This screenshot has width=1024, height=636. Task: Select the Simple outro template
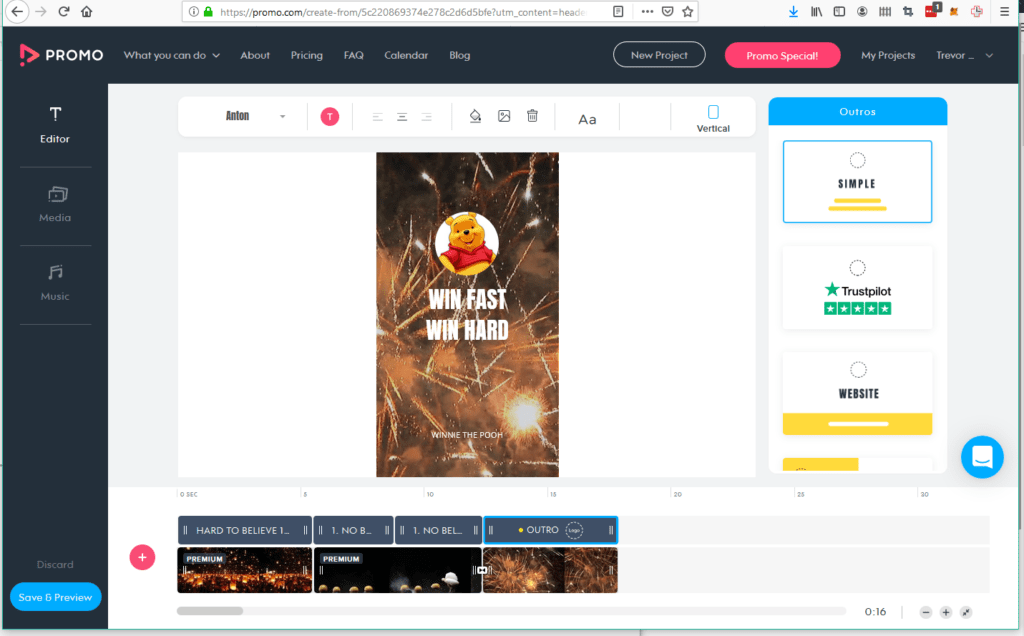tap(857, 182)
